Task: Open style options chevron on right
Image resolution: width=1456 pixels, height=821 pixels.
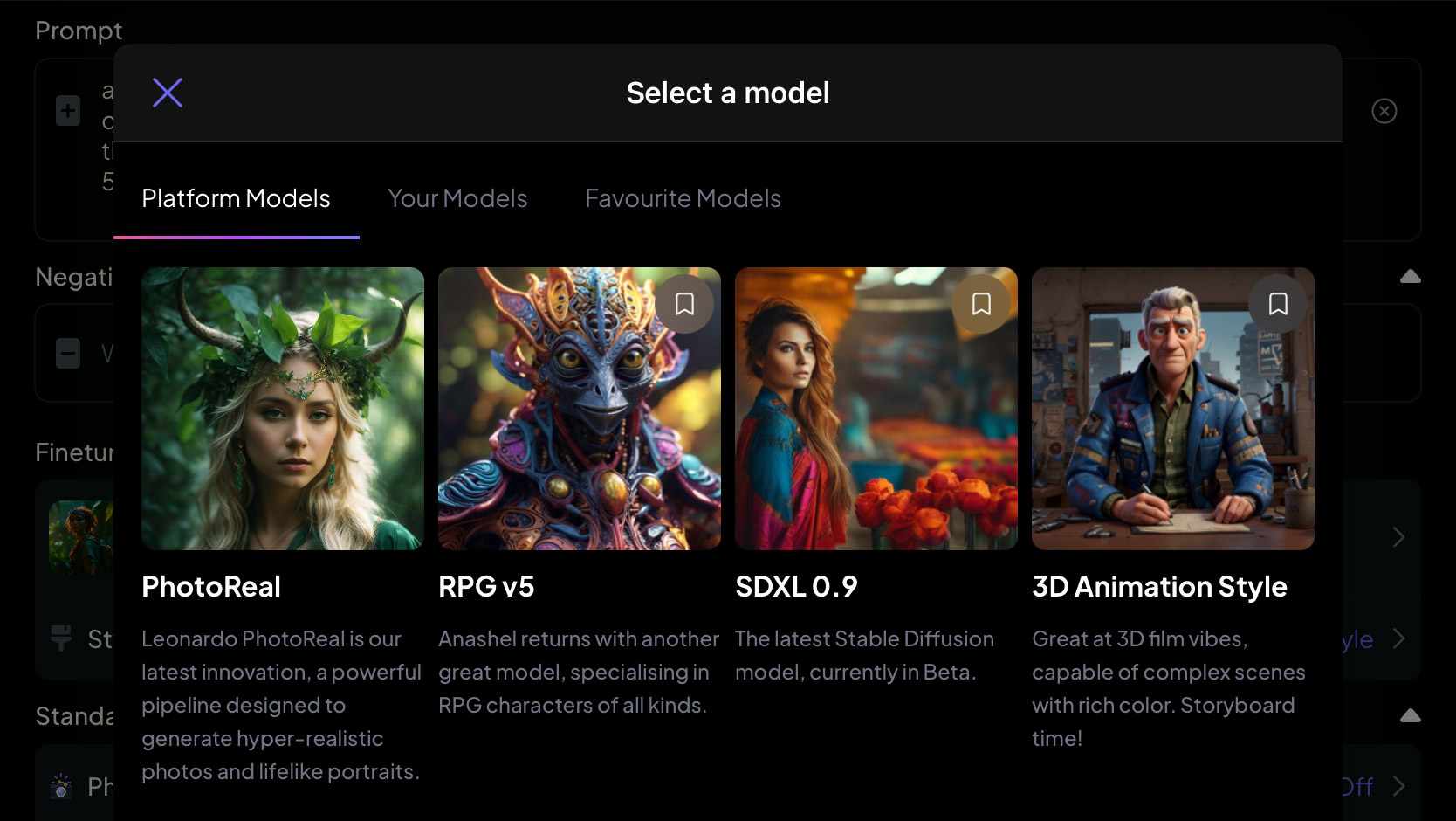Action: click(1398, 638)
